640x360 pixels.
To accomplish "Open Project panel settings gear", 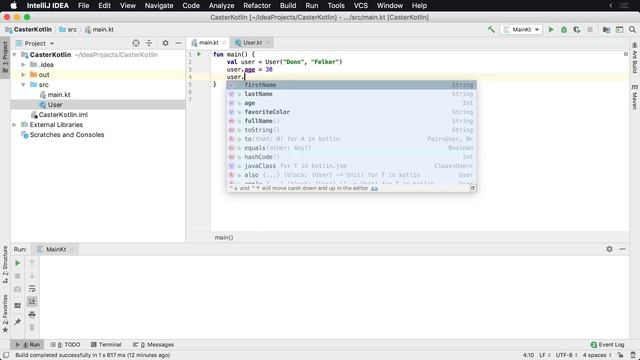I will click(x=165, y=43).
